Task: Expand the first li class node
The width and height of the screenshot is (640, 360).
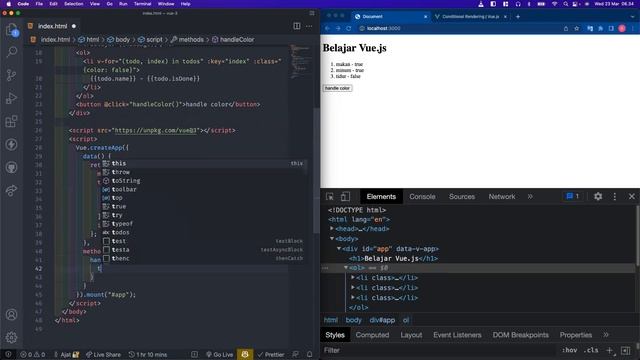Action: [353, 278]
